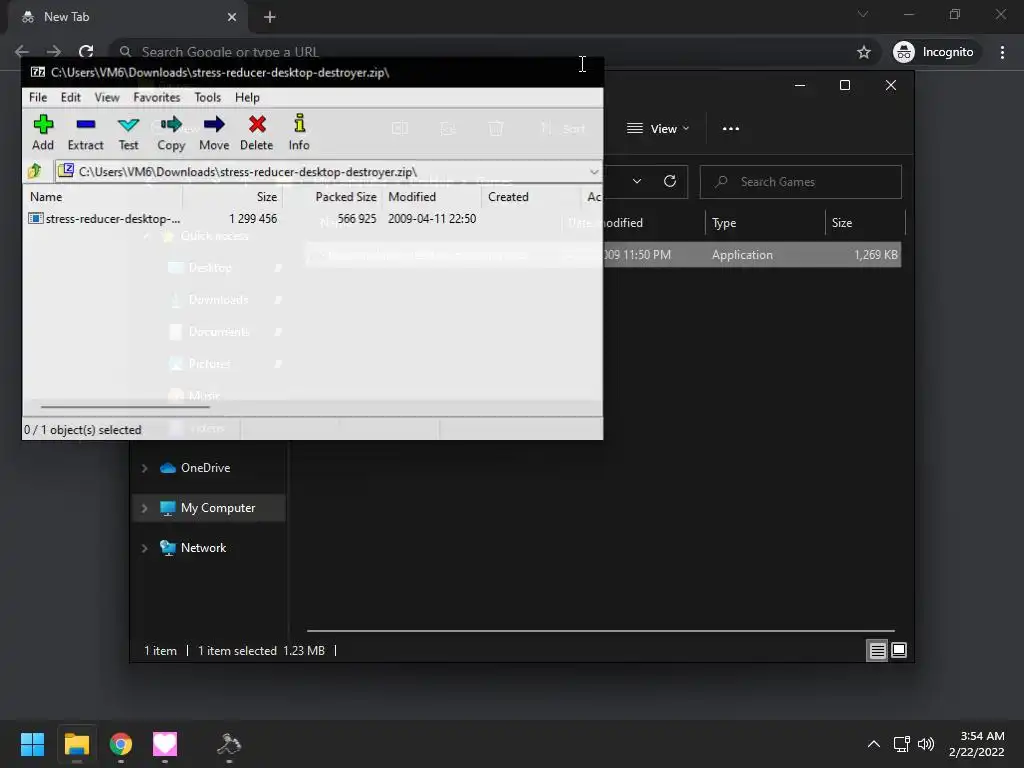Click the Incognito profile button
The image size is (1024, 768).
pyautogui.click(x=934, y=52)
